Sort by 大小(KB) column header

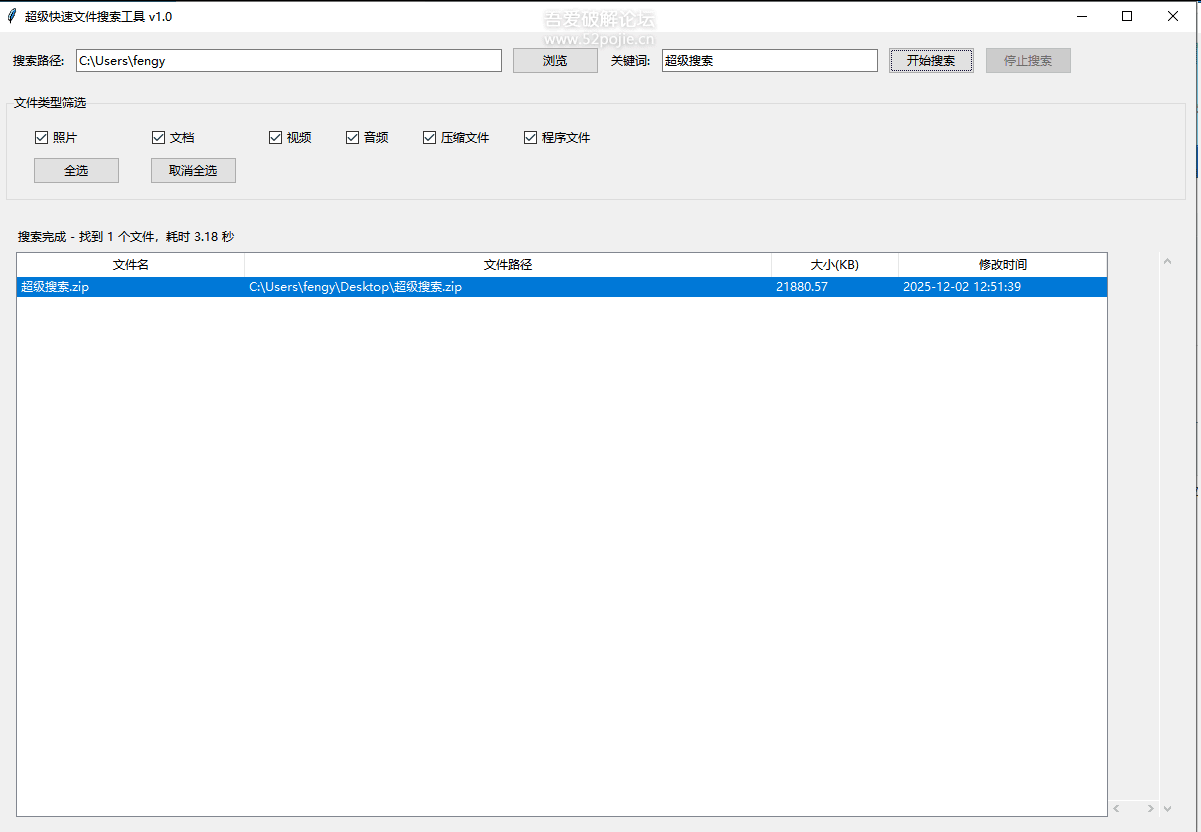point(834,265)
